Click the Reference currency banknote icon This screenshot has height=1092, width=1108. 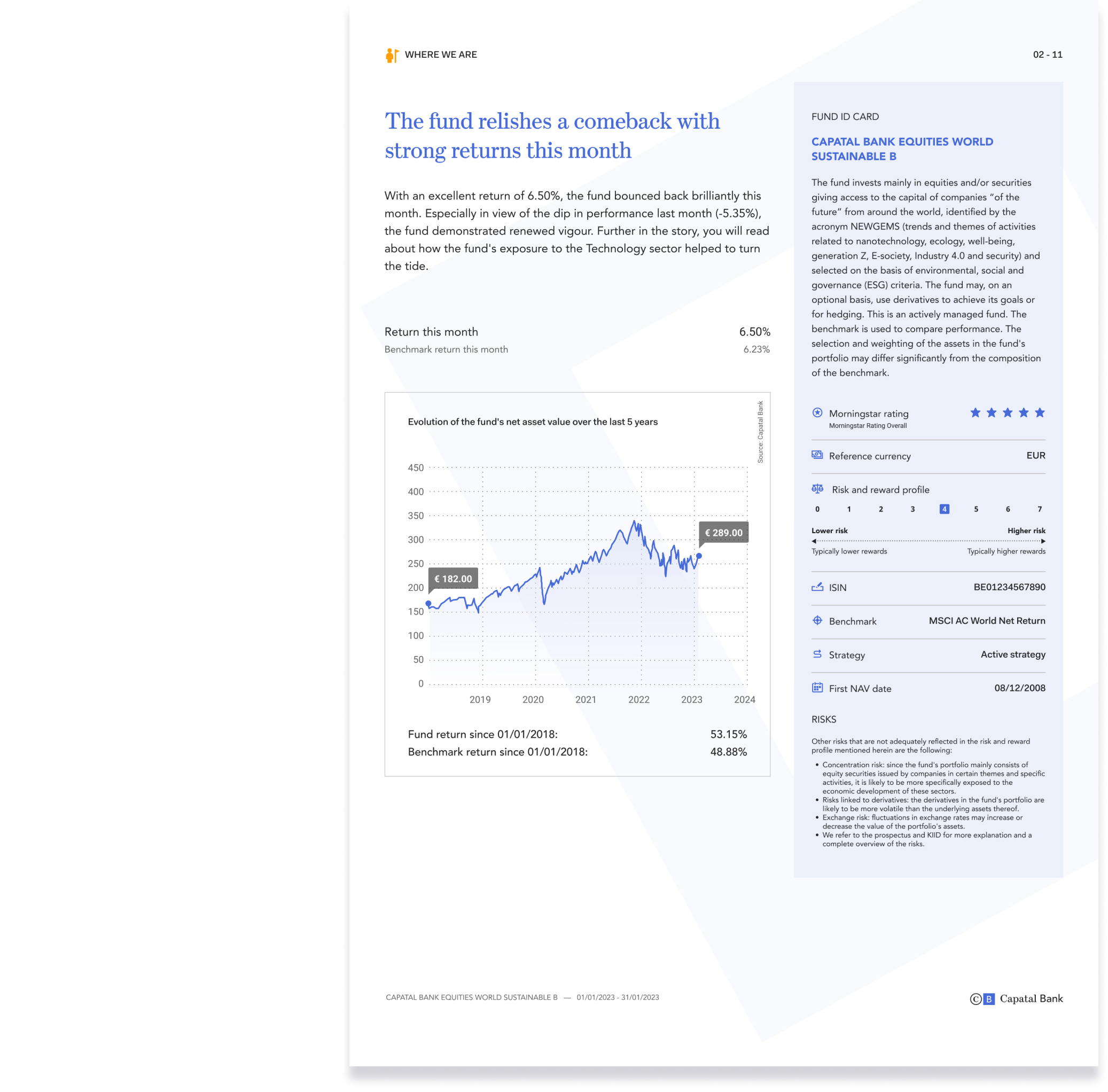click(x=817, y=455)
